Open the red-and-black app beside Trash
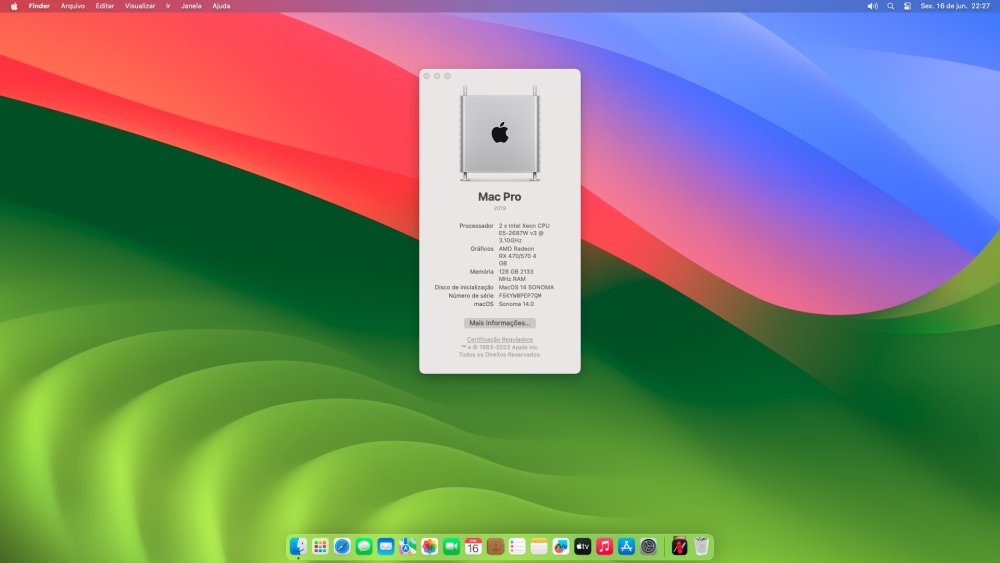The width and height of the screenshot is (1000, 563). point(679,546)
